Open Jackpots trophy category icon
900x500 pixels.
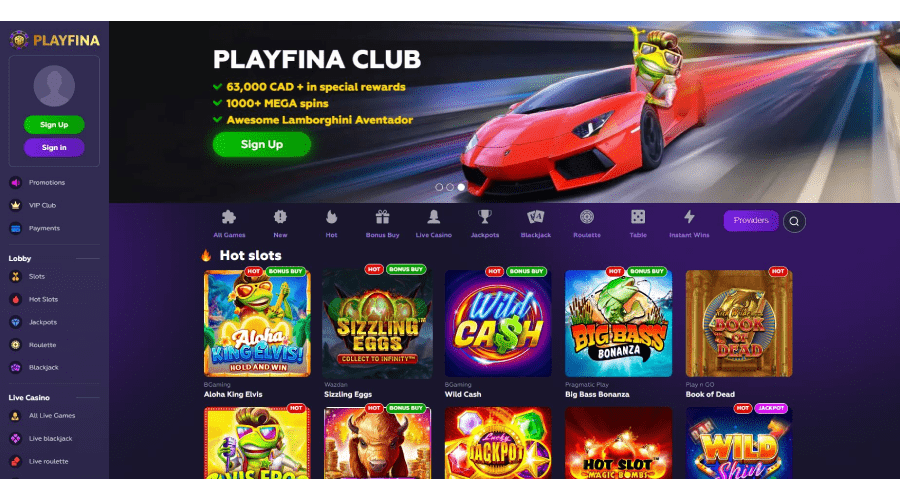click(x=484, y=217)
